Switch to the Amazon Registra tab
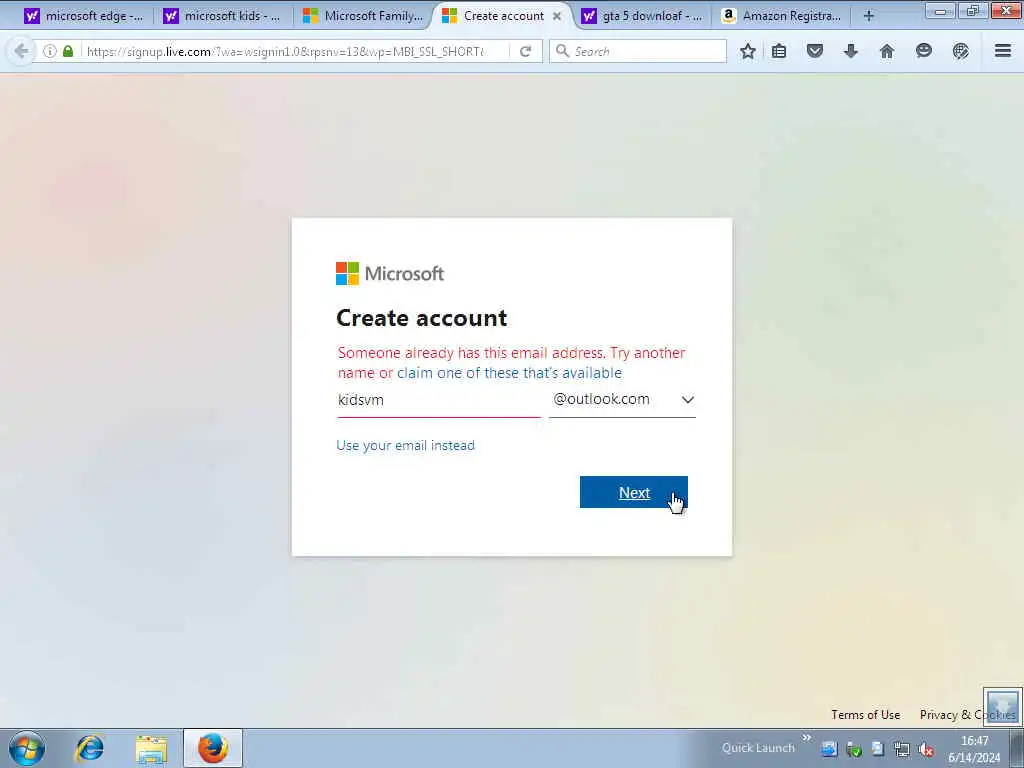This screenshot has height=768, width=1024. pos(781,16)
